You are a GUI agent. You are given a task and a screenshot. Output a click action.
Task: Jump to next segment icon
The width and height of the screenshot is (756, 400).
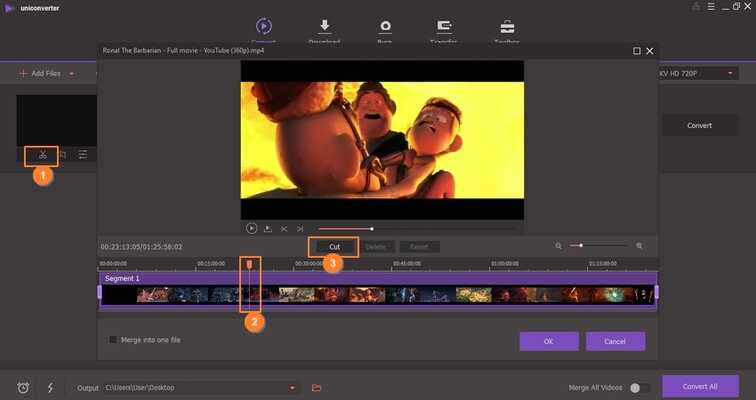click(300, 229)
